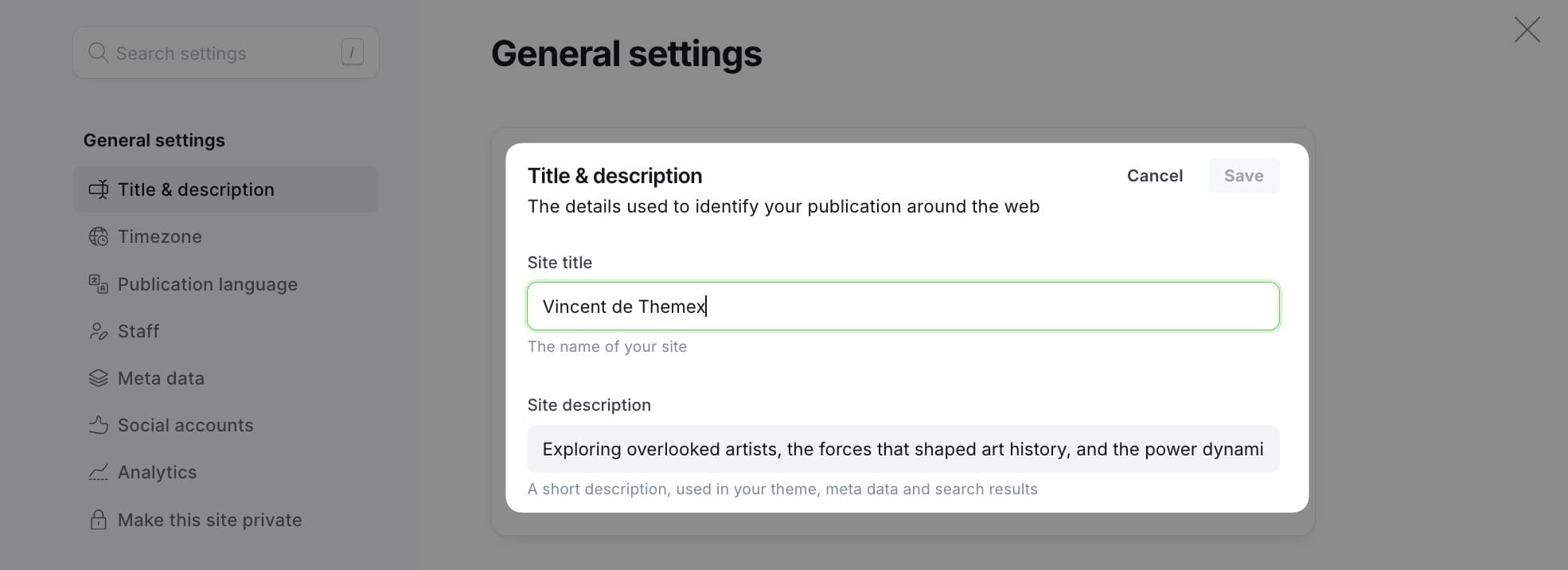Click the Meta data stacked layers icon
The height and width of the screenshot is (570, 1568).
pos(98,378)
